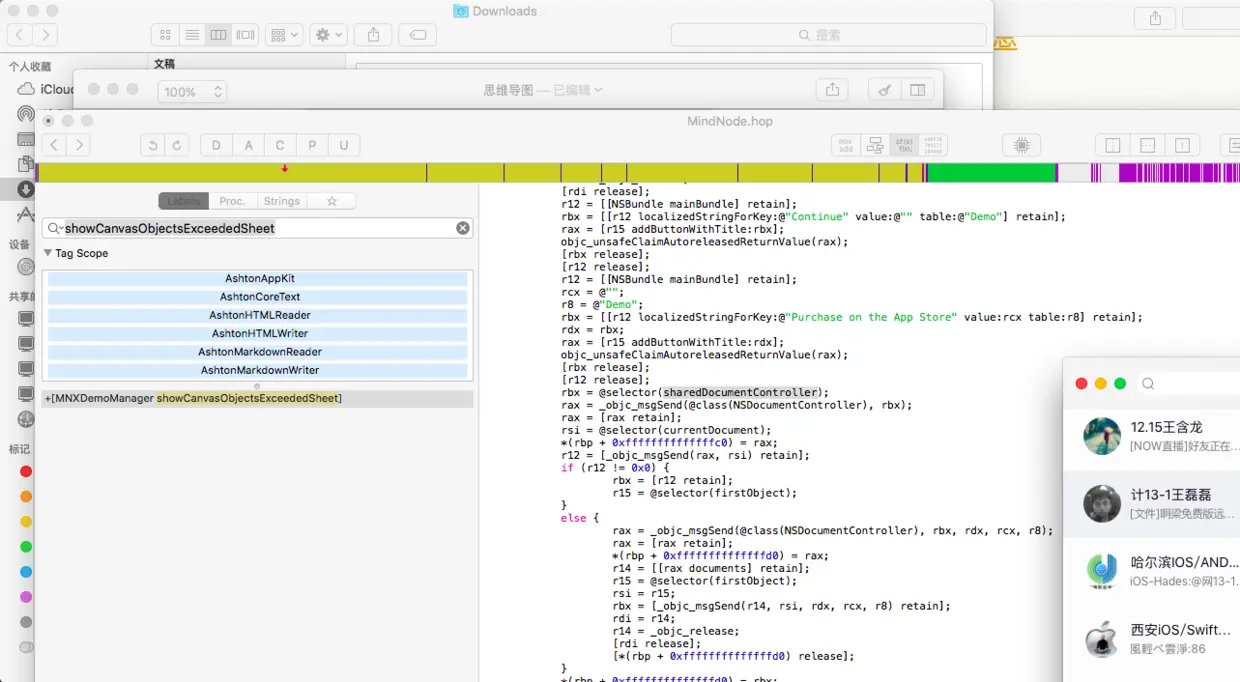
Task: Open zoom 100% stepper in mind map window
Action: coord(191,91)
